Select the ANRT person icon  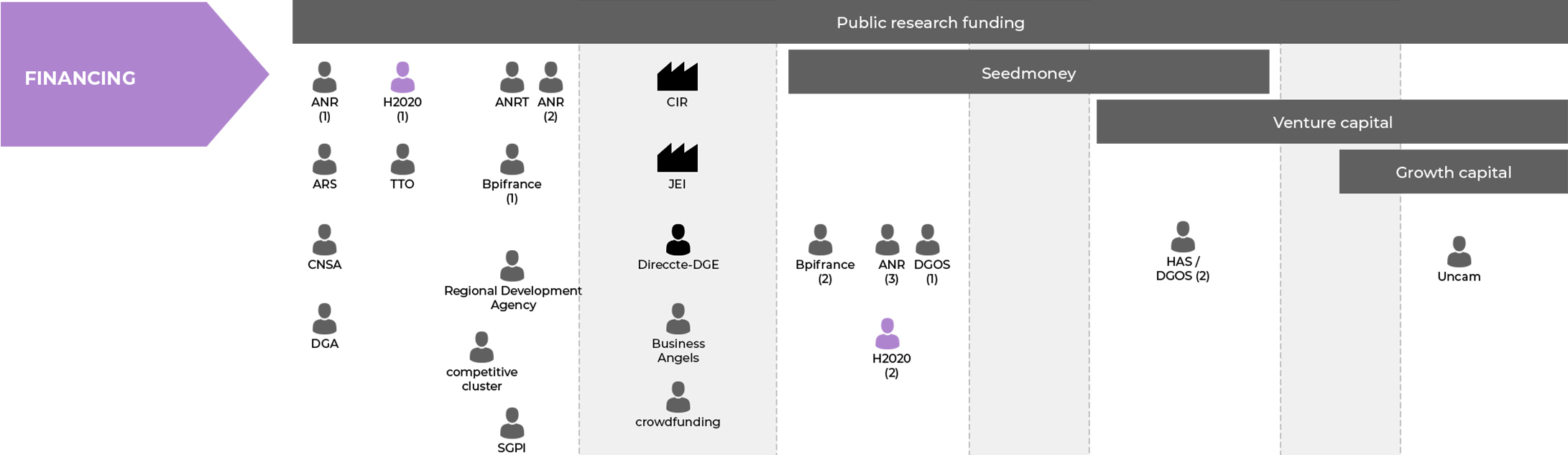512,77
